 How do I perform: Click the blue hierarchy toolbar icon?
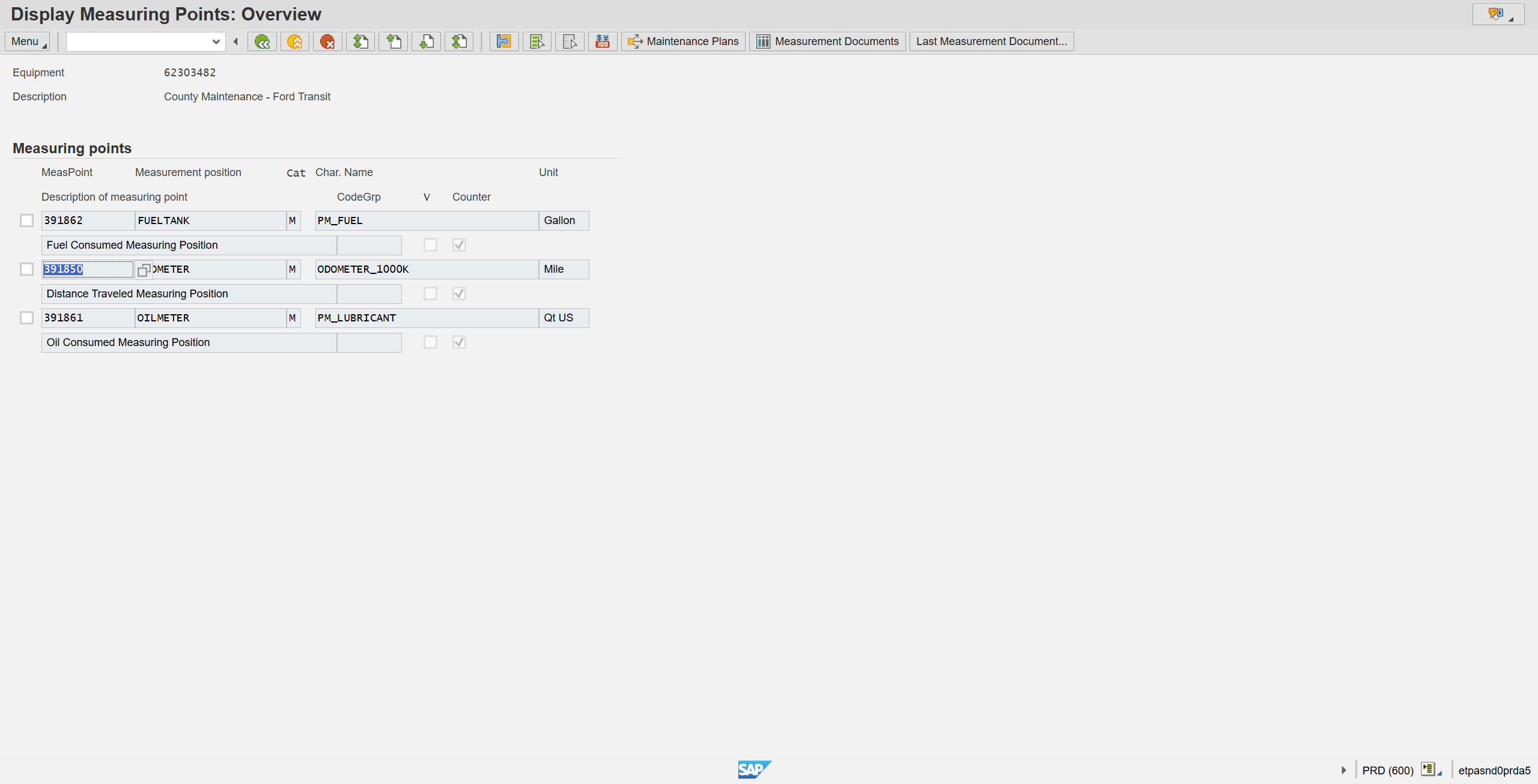(504, 41)
